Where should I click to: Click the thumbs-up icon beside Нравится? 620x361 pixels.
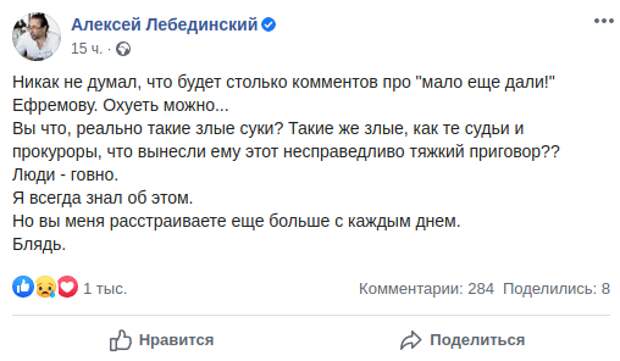click(x=120, y=340)
